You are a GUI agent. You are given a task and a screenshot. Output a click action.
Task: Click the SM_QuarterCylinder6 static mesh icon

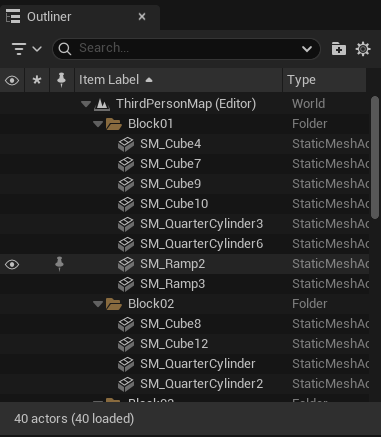click(126, 244)
